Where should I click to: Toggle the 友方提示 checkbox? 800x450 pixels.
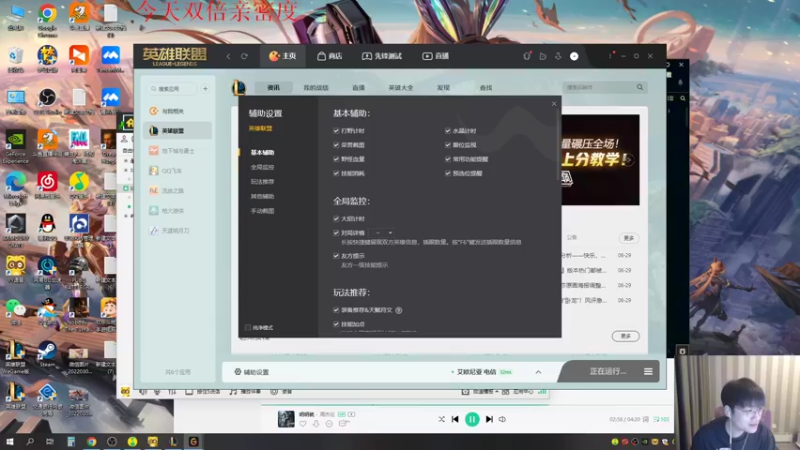point(336,256)
